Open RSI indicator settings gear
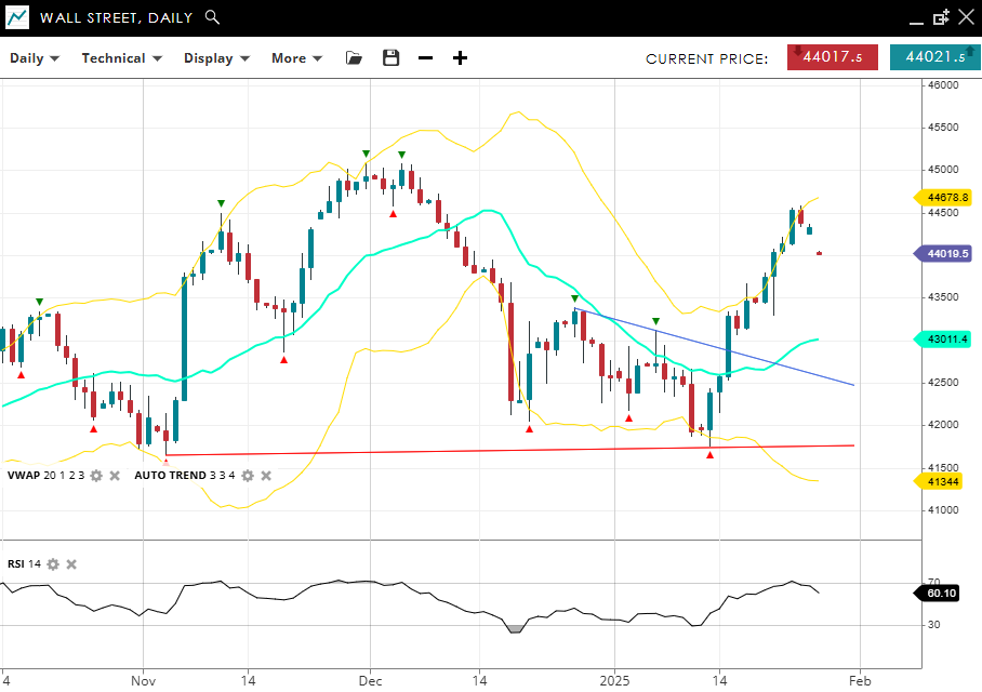Image resolution: width=982 pixels, height=692 pixels. 53,565
